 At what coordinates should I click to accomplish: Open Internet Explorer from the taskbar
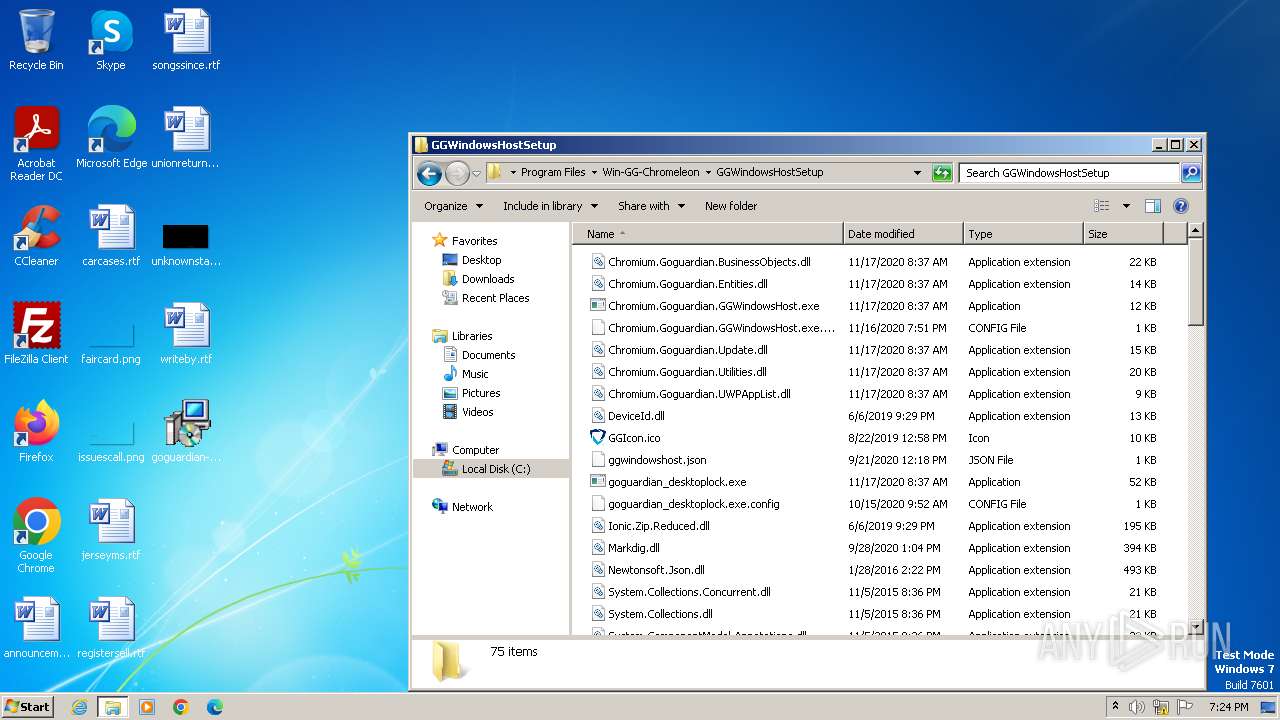[x=79, y=707]
